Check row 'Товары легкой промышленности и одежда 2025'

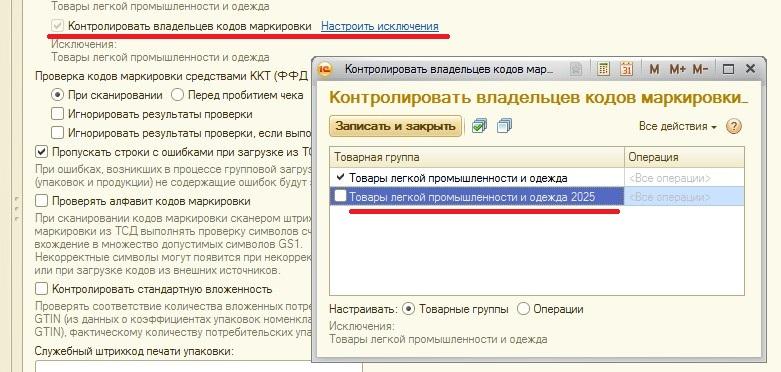[x=340, y=196]
